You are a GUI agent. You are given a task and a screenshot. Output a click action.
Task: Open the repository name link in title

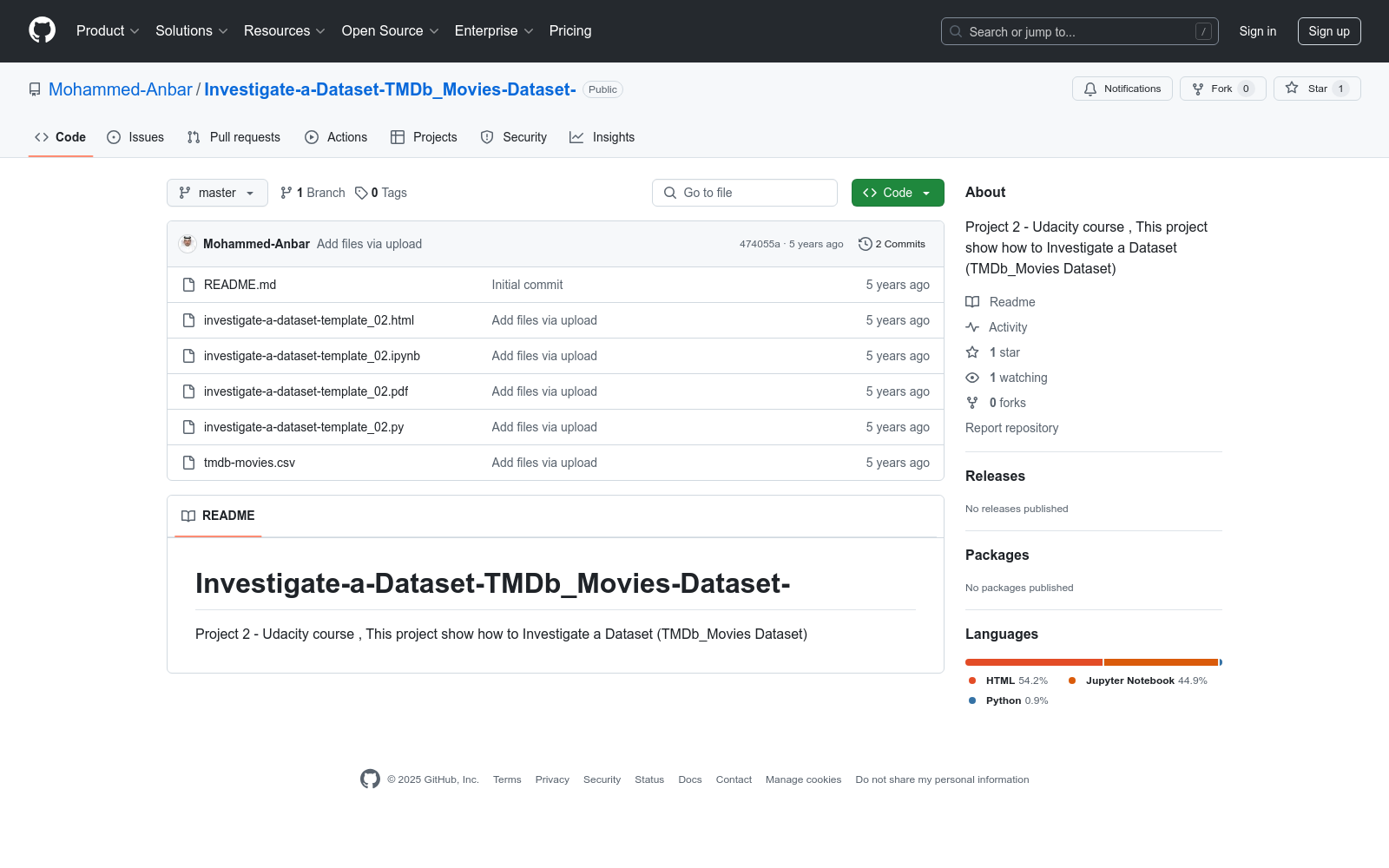click(390, 89)
